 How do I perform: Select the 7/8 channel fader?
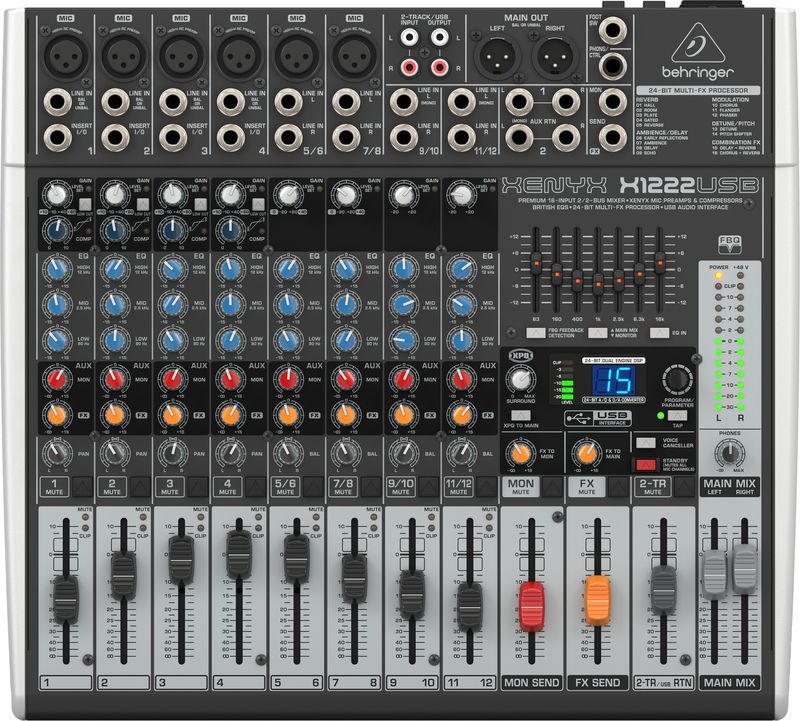pos(354,577)
